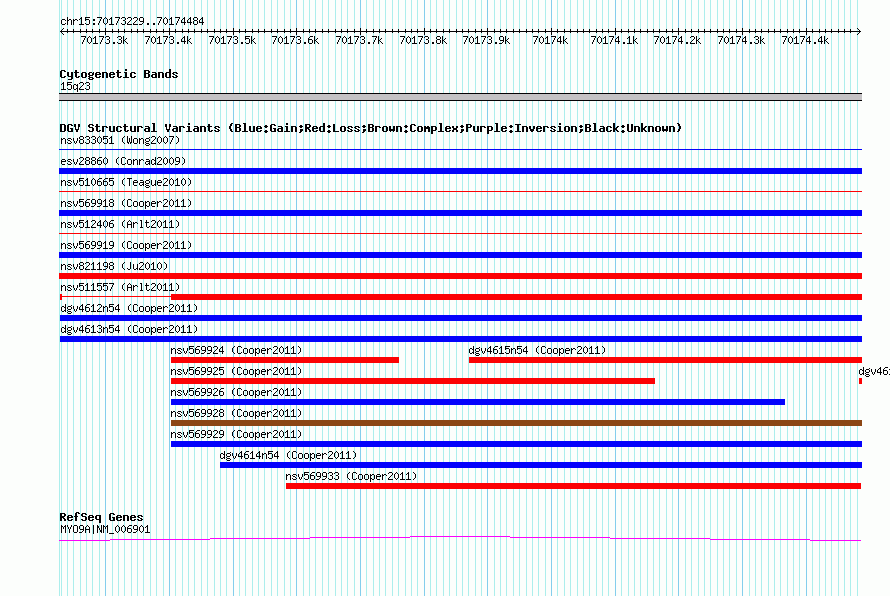Click the chr15:70173229..70174484 region label

(132, 21)
